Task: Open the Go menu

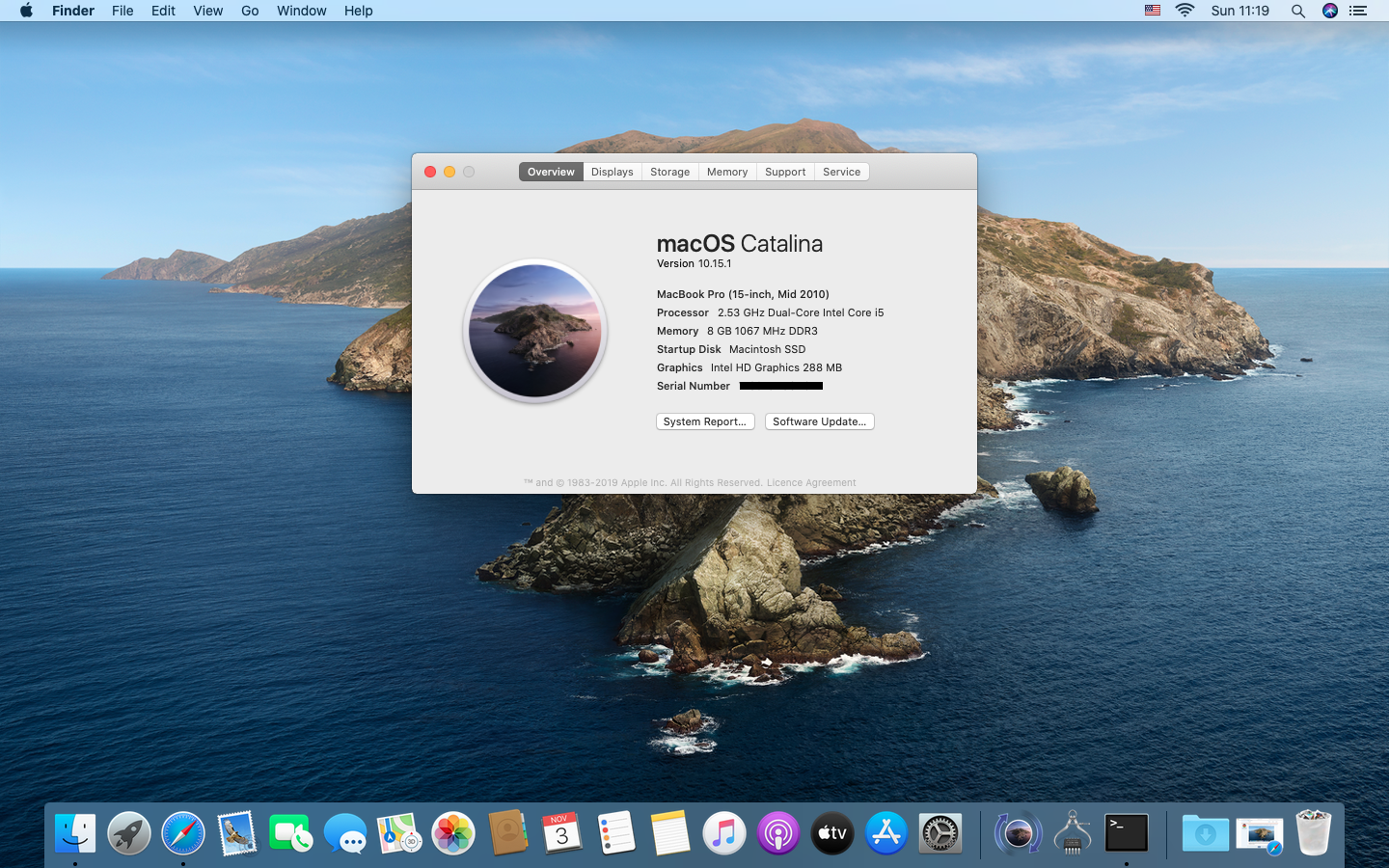Action: (x=250, y=11)
